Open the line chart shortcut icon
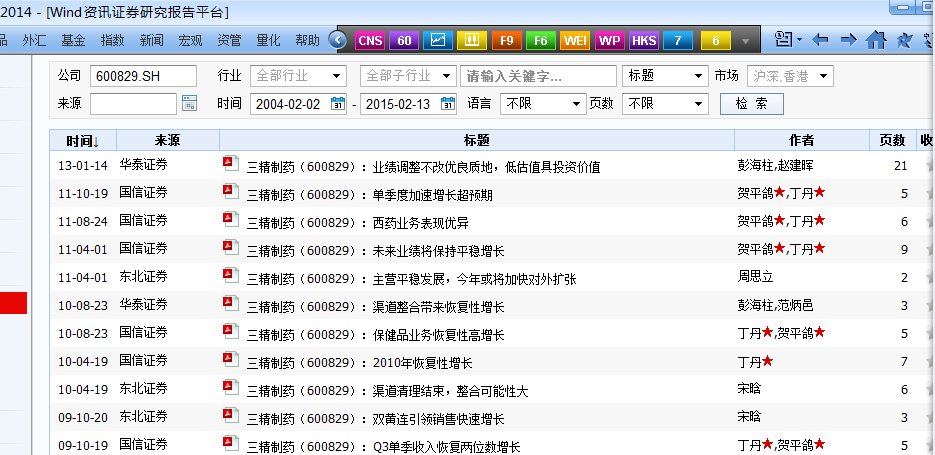935x455 pixels. pos(437,40)
